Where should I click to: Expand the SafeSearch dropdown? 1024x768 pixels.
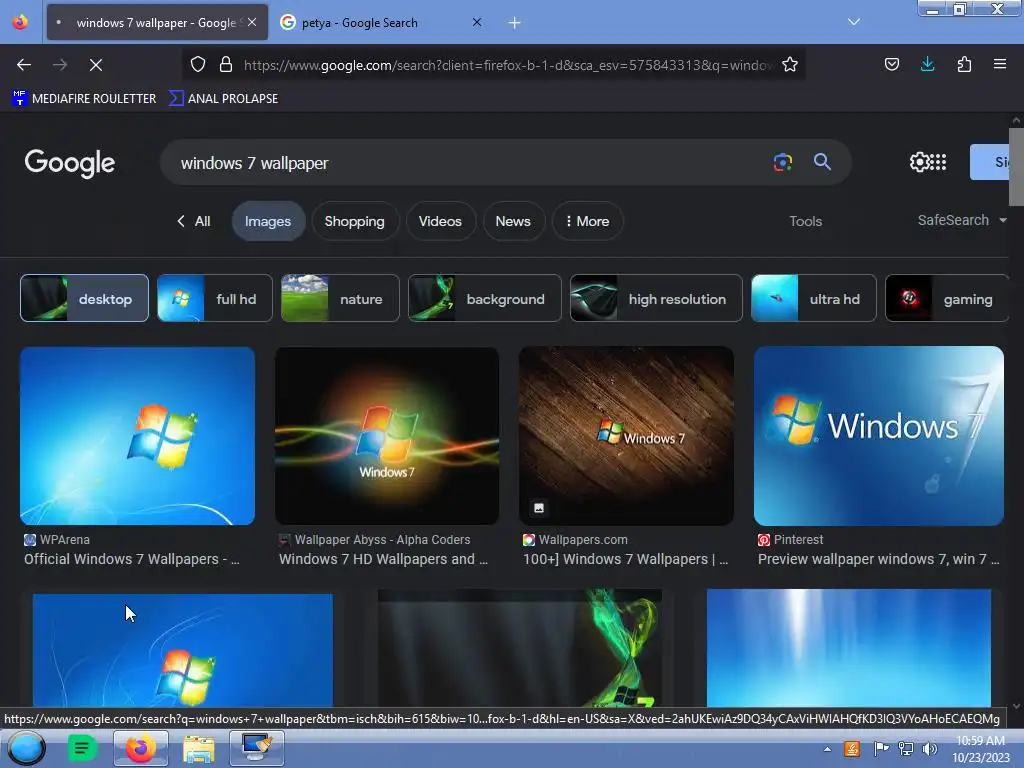click(961, 220)
